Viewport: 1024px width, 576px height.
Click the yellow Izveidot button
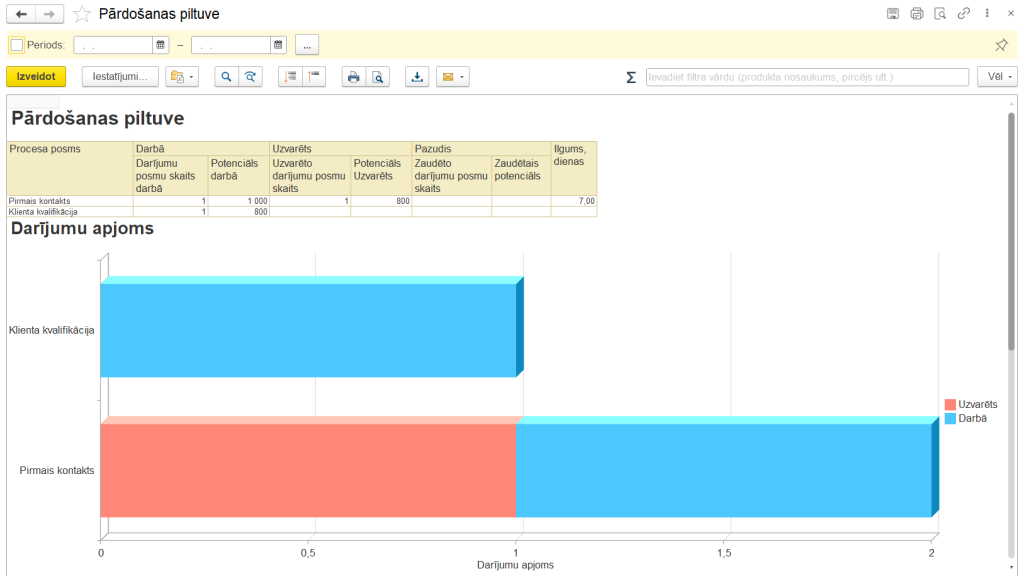36,77
